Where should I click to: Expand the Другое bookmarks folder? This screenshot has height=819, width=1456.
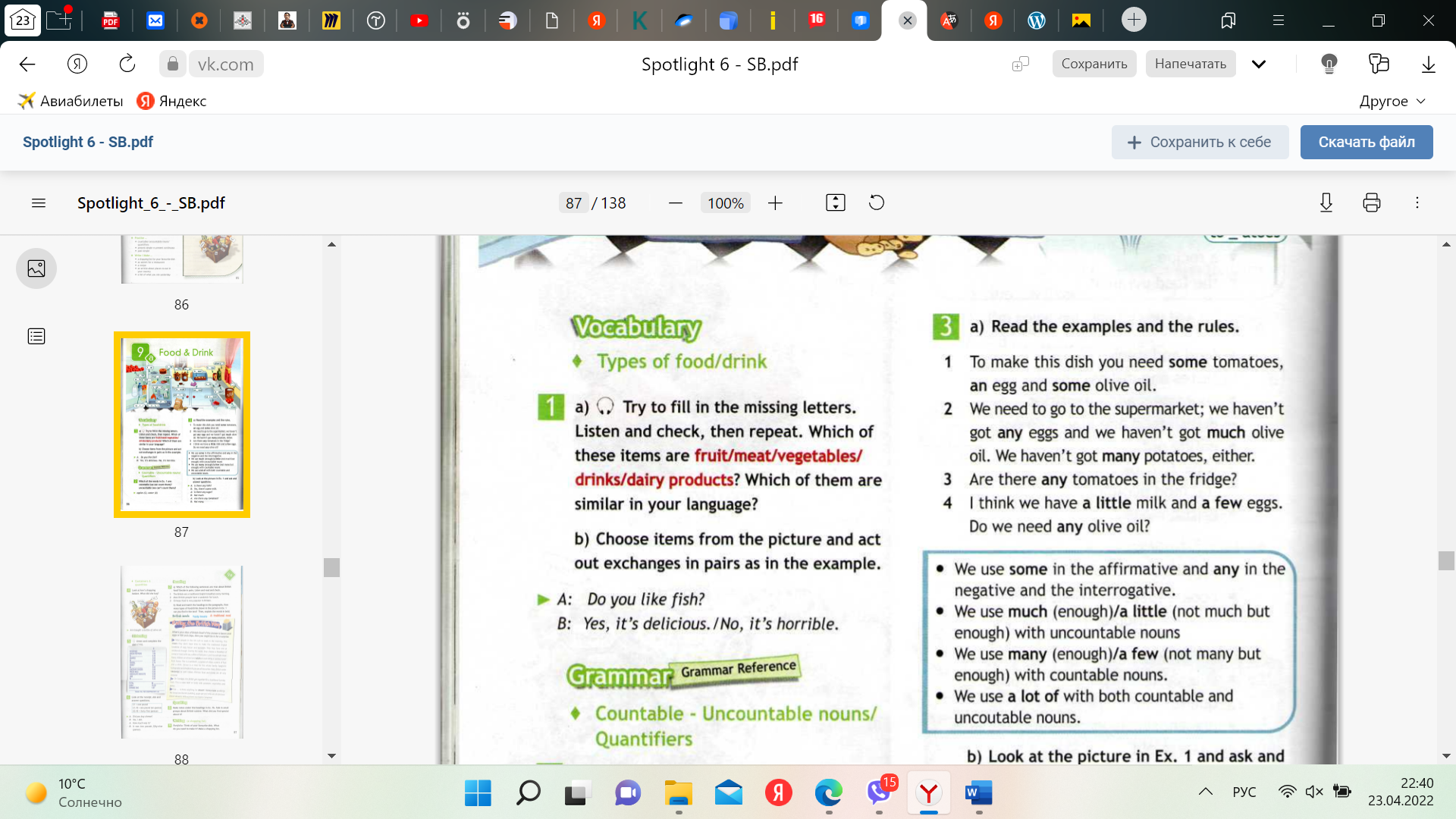point(1392,101)
